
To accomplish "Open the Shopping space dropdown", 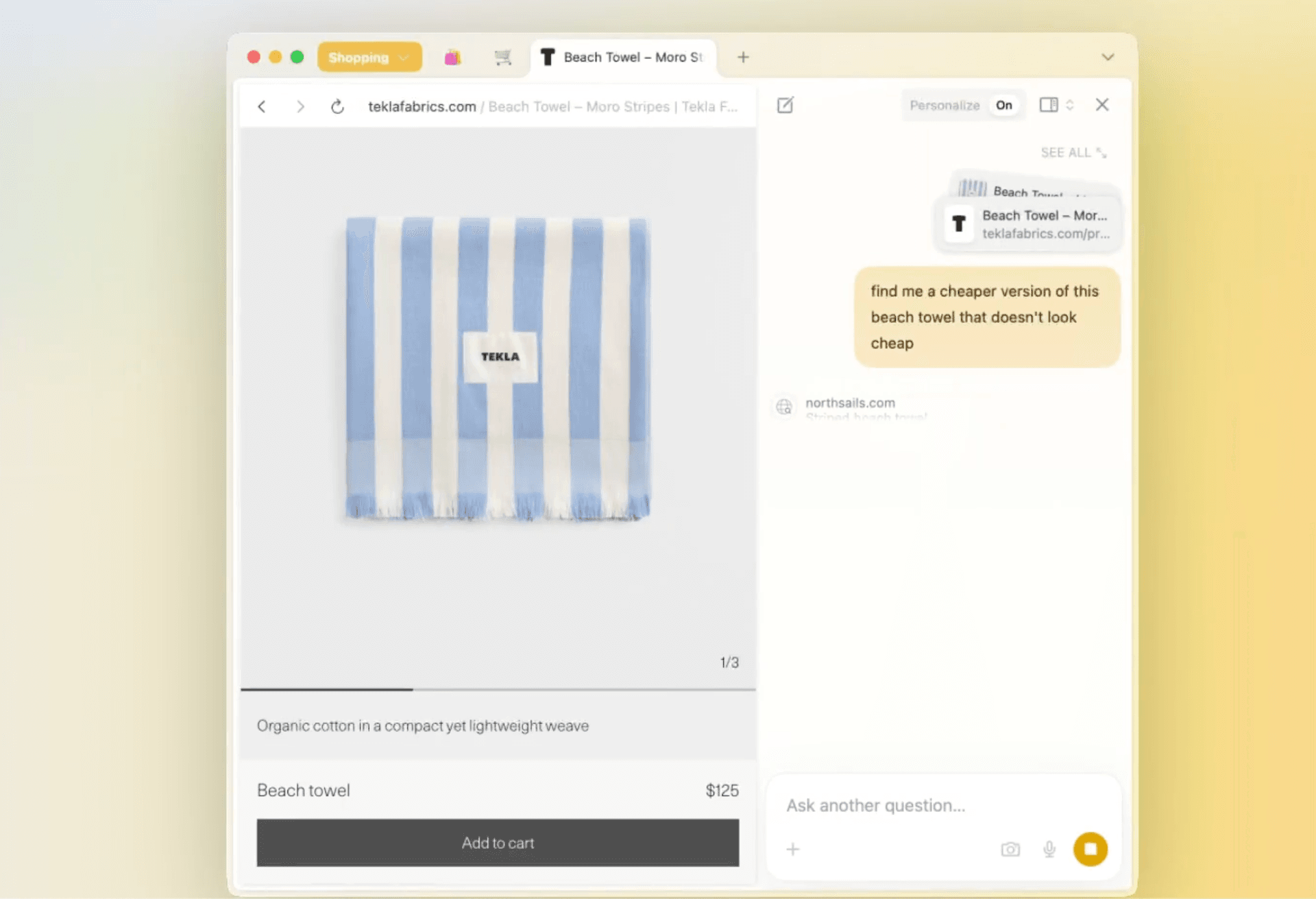I will coord(369,57).
